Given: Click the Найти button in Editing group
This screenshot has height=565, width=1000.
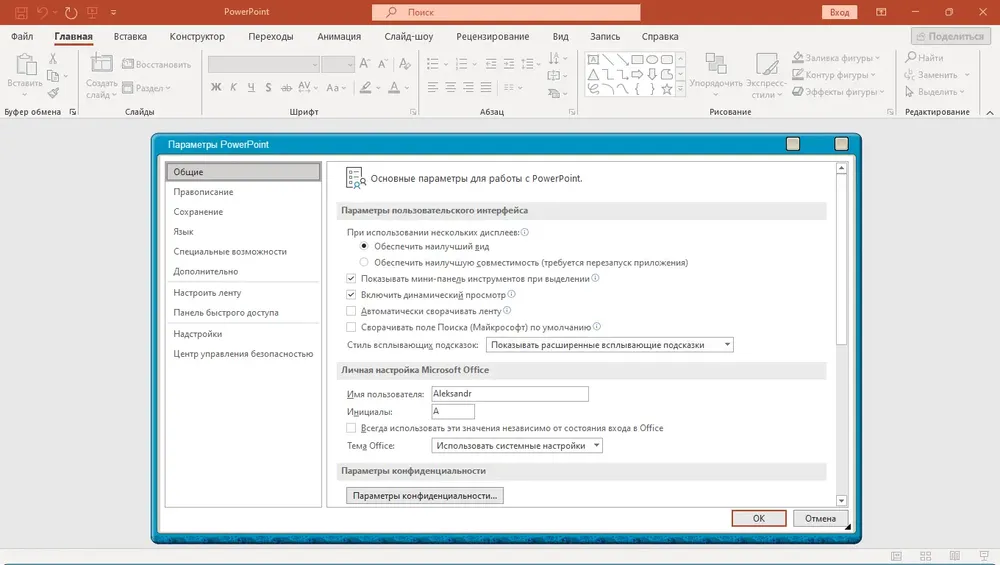Looking at the screenshot, I should pos(924,57).
